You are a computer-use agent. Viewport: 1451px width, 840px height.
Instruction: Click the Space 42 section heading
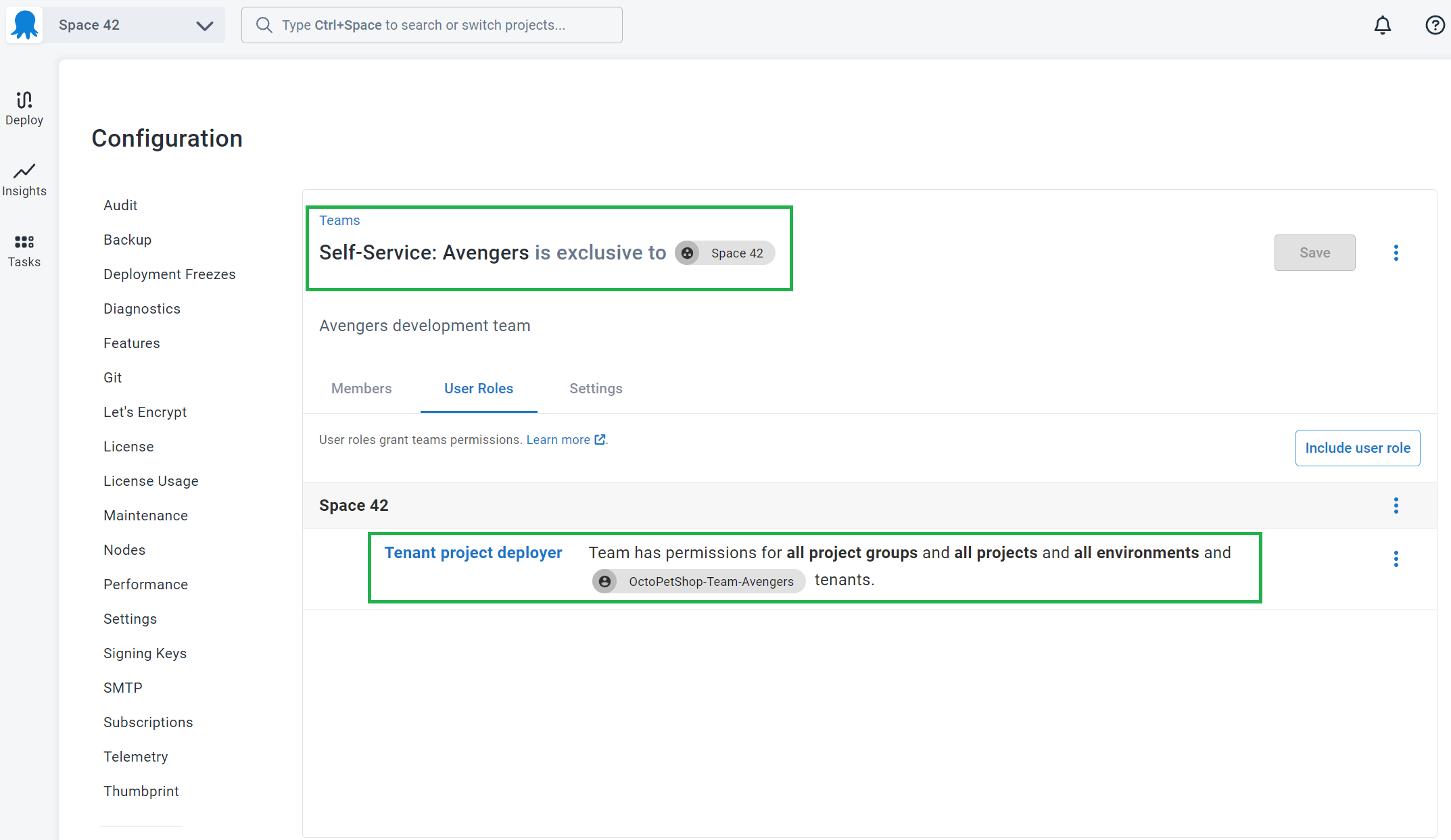click(354, 505)
